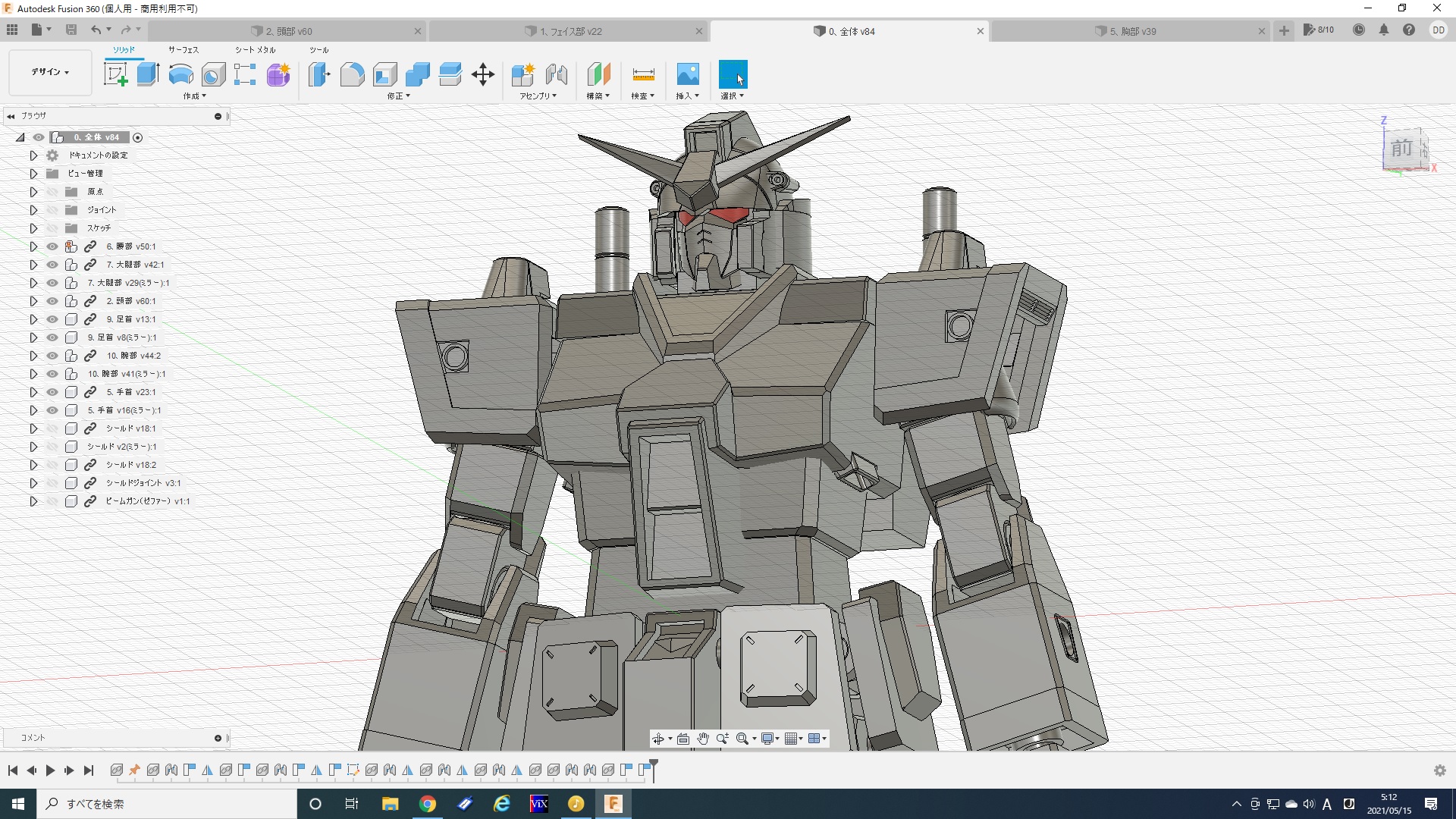
Task: Toggle visibility of 2. 頭部 v60:1
Action: point(52,301)
